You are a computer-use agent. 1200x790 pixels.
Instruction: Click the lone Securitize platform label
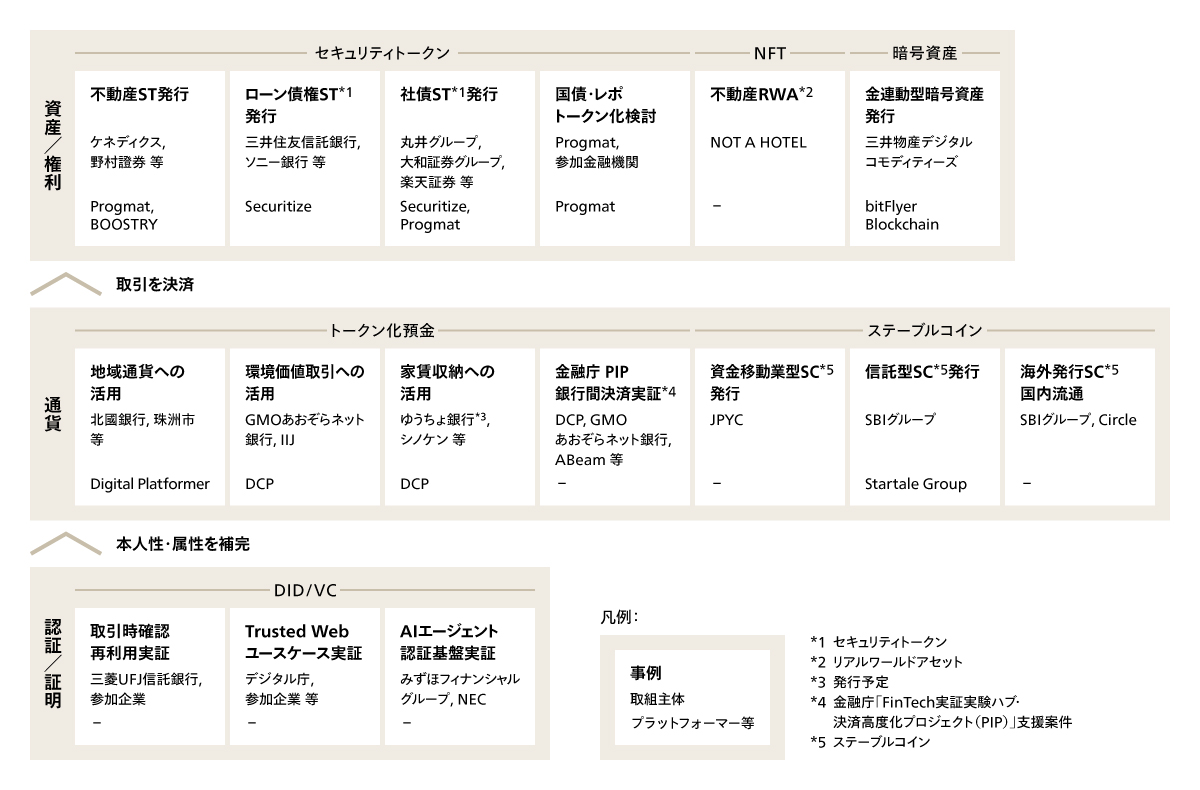tap(278, 207)
